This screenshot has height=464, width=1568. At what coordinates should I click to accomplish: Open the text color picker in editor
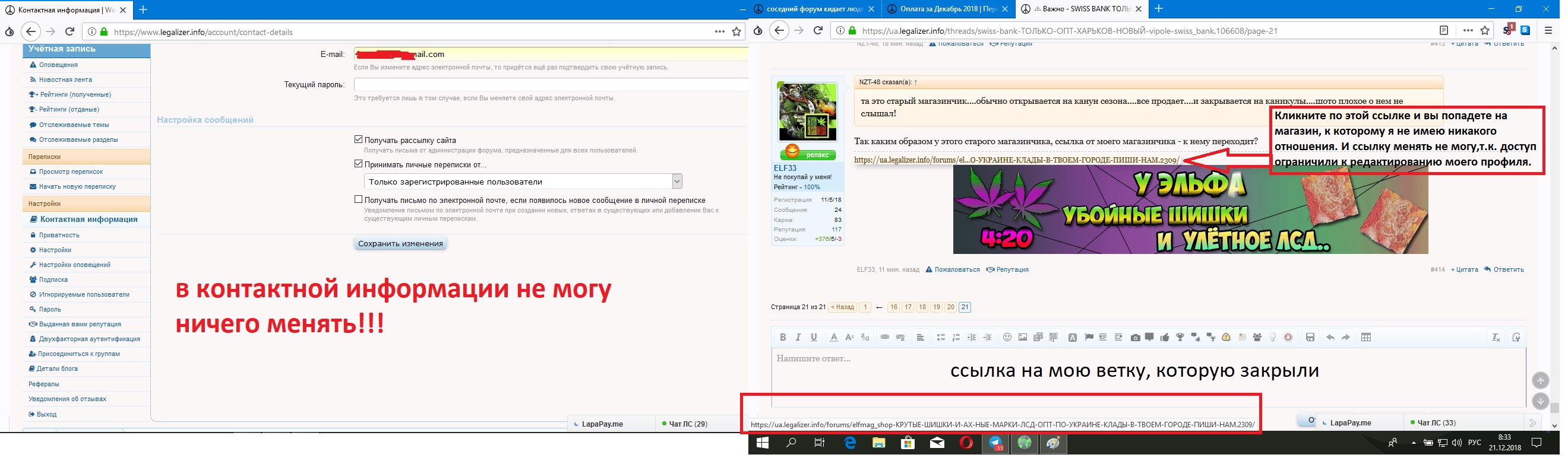(834, 338)
